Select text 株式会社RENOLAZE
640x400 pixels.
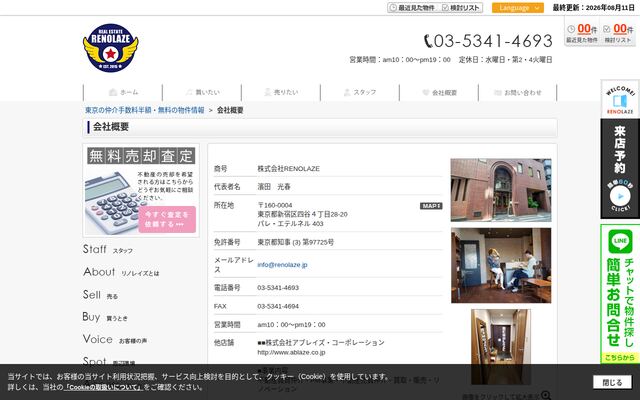coord(288,169)
